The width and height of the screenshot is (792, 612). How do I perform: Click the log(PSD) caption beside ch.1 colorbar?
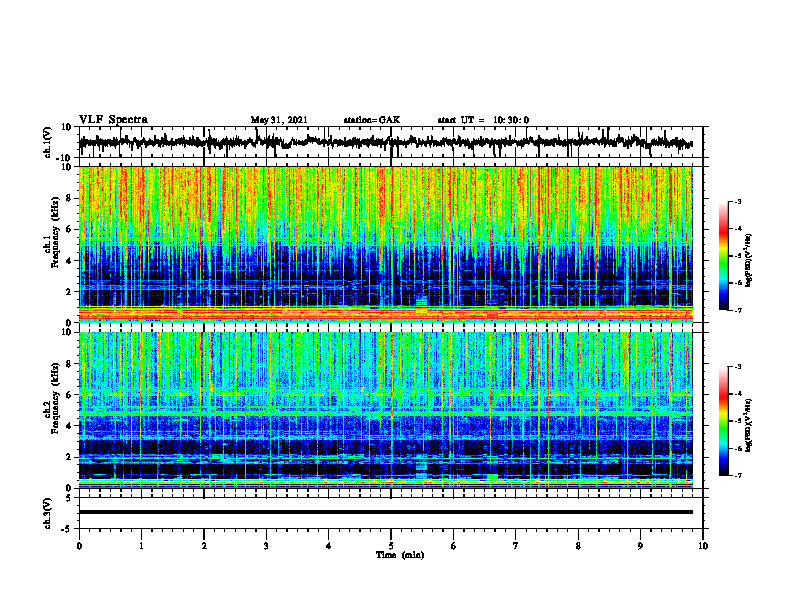(x=749, y=260)
